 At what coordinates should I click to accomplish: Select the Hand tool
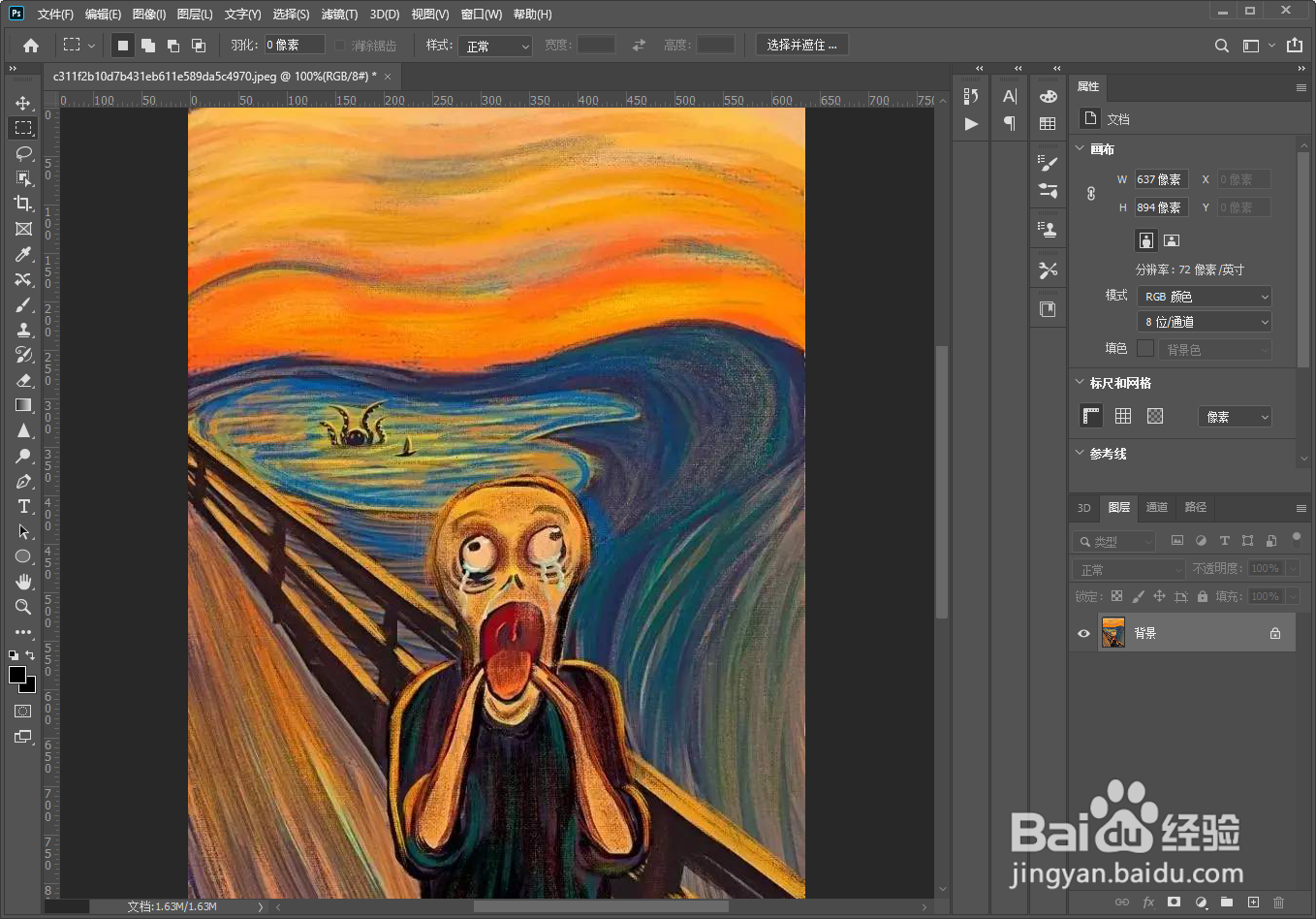coord(23,582)
